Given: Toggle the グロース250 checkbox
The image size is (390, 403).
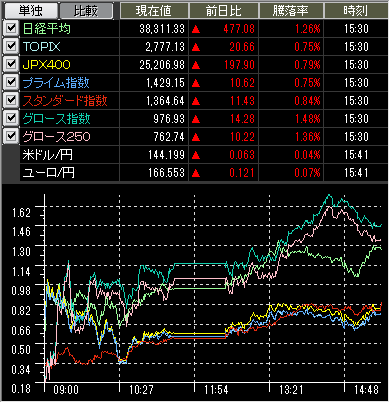Looking at the screenshot, I should [x=11, y=136].
